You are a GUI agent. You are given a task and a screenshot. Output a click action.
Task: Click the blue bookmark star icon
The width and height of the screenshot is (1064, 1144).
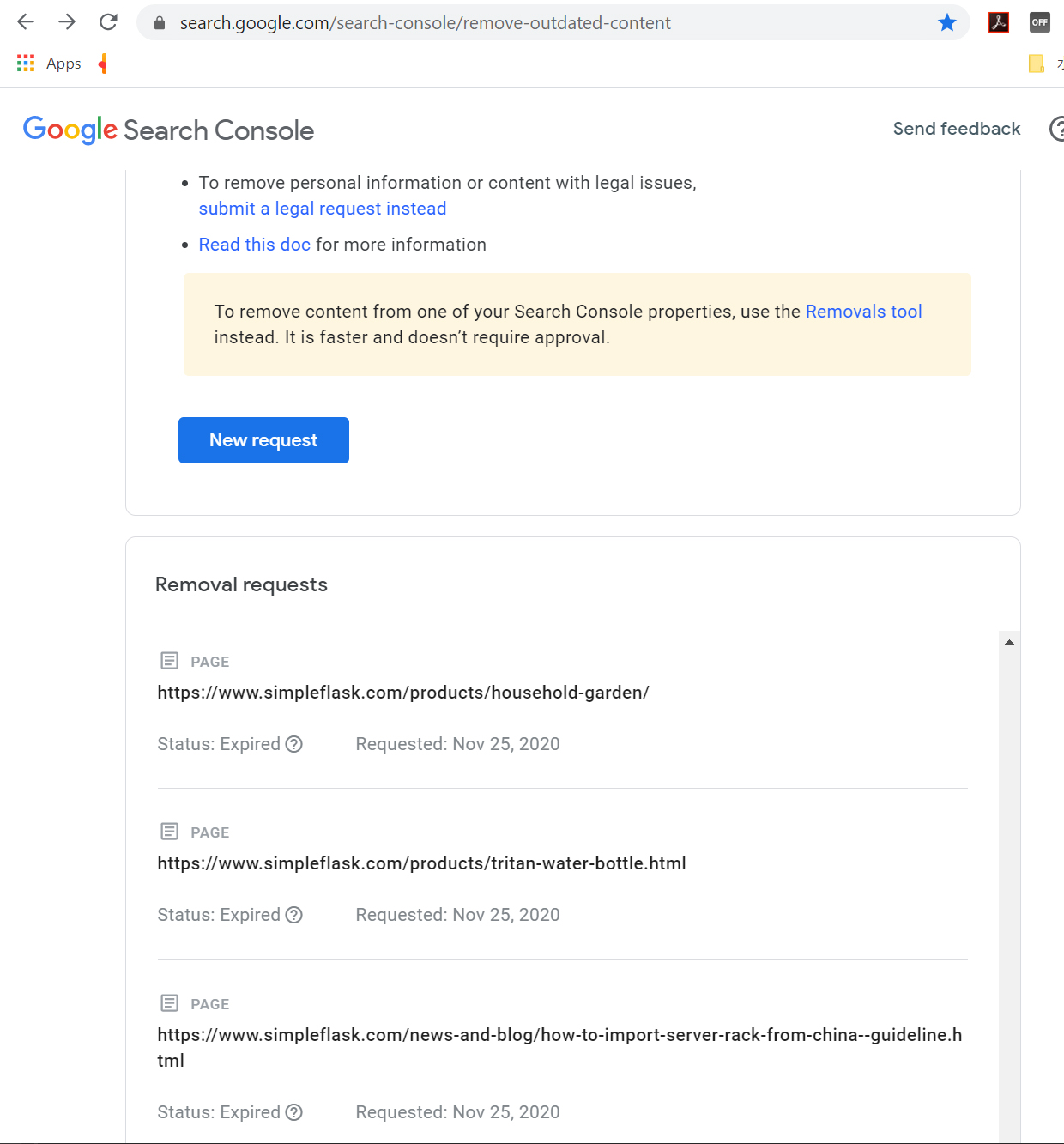click(x=947, y=22)
